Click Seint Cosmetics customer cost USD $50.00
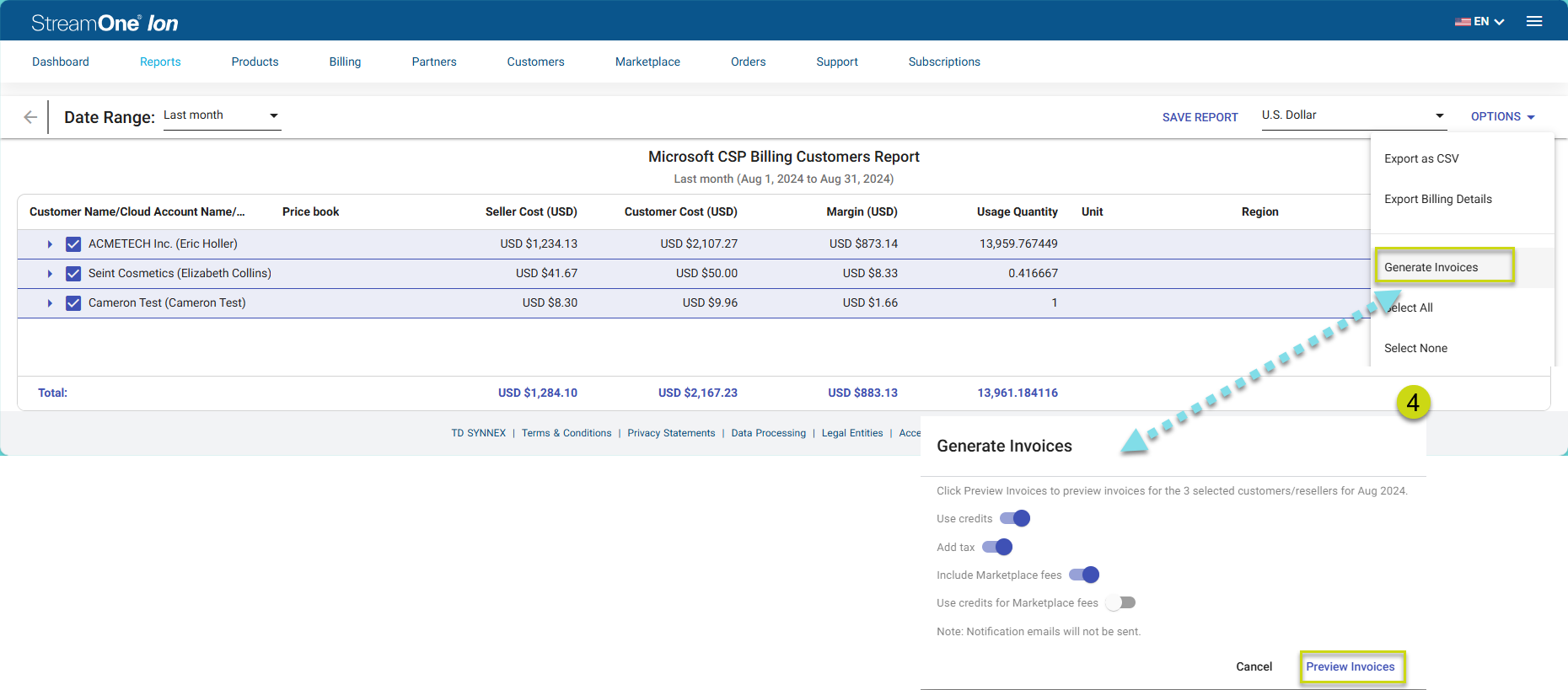Image resolution: width=1568 pixels, height=690 pixels. coord(706,273)
